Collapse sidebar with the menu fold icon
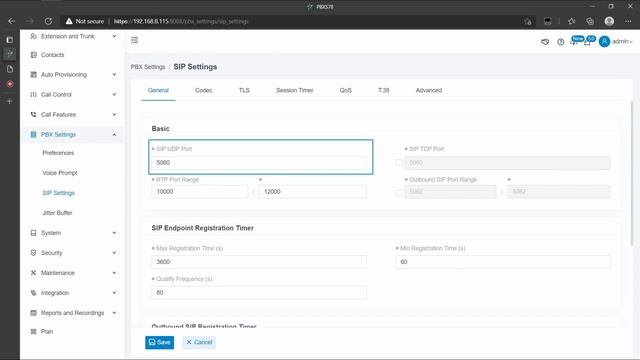The width and height of the screenshot is (640, 360). click(x=134, y=40)
